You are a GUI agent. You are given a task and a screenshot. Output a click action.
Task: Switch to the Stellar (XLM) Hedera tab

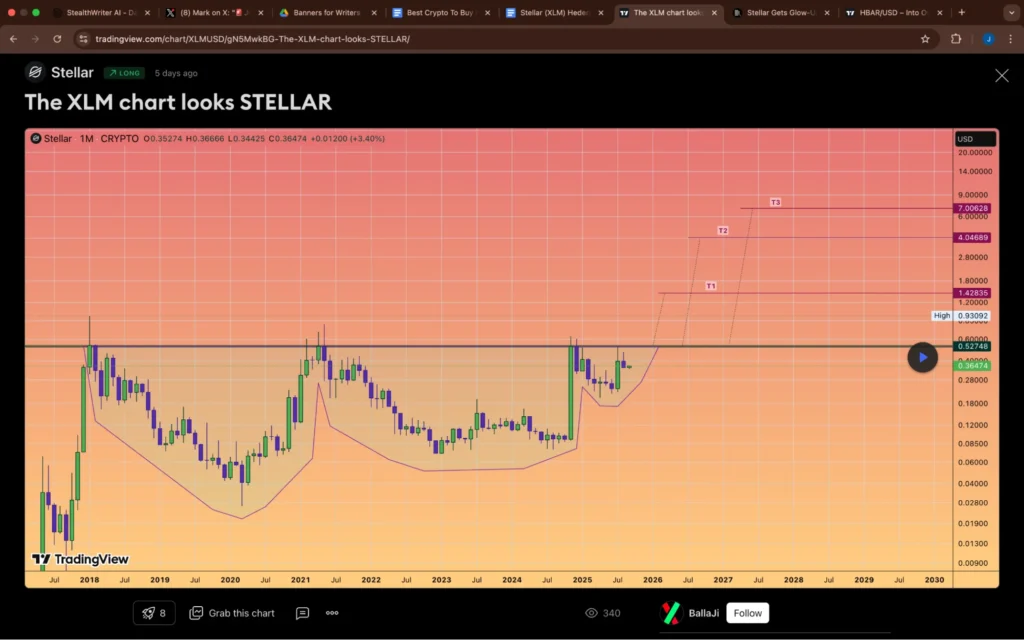coord(554,12)
